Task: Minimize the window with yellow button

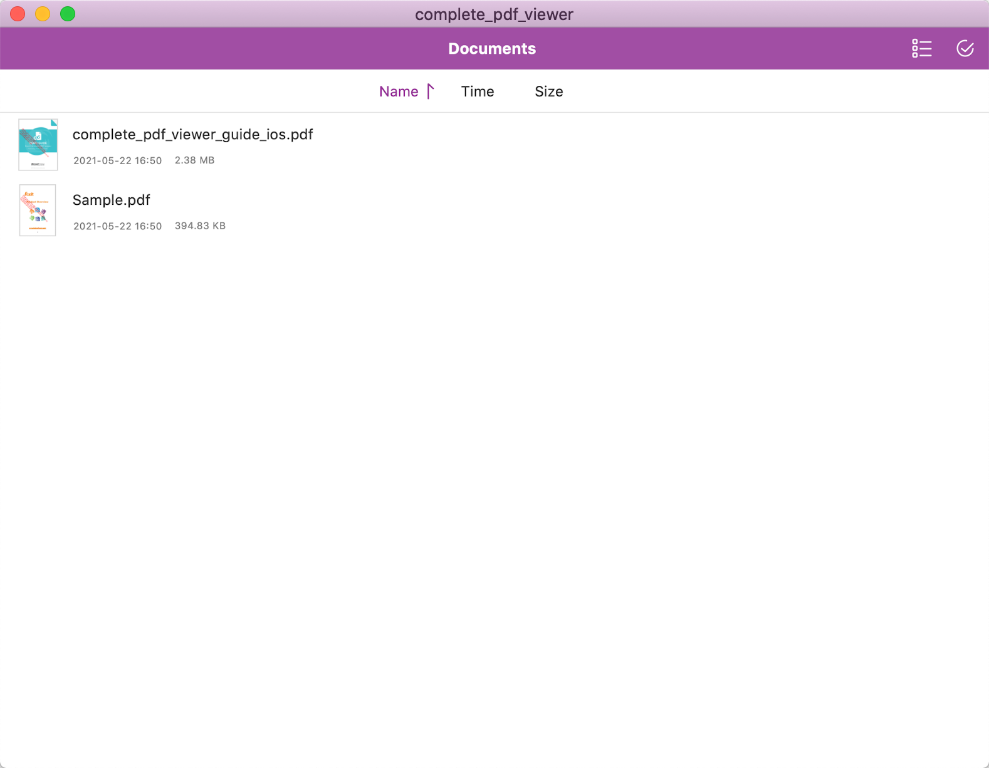Action: tap(43, 14)
